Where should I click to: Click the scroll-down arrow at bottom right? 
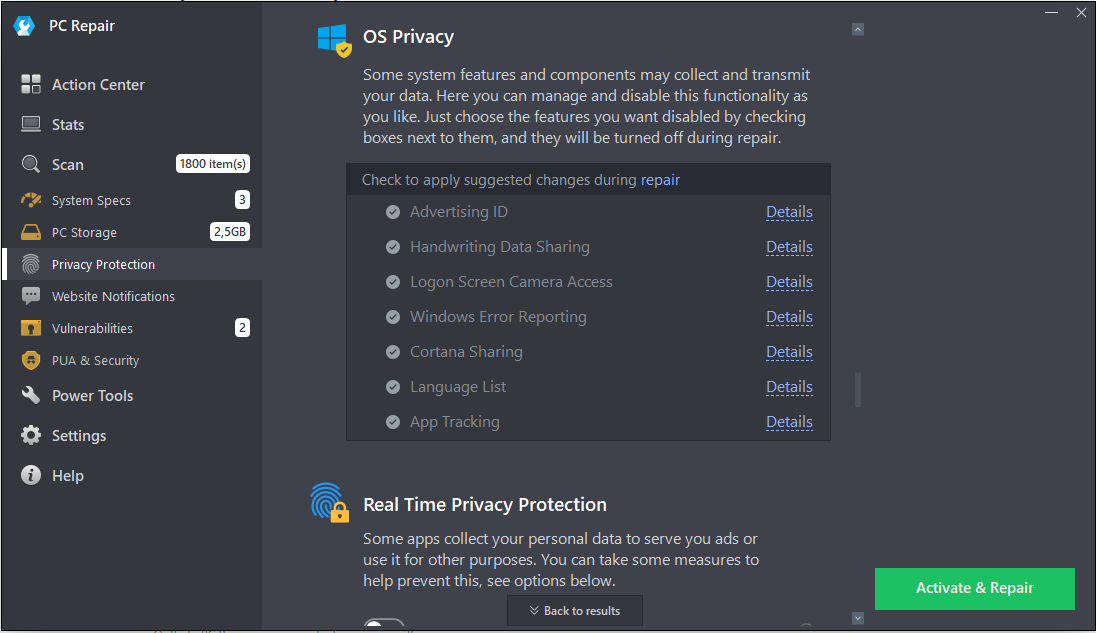[x=857, y=618]
